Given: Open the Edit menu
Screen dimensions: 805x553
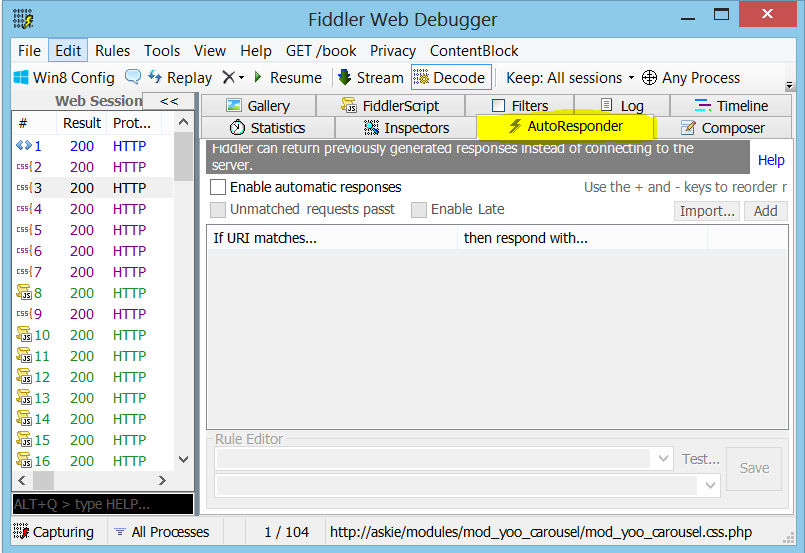Looking at the screenshot, I should point(68,51).
